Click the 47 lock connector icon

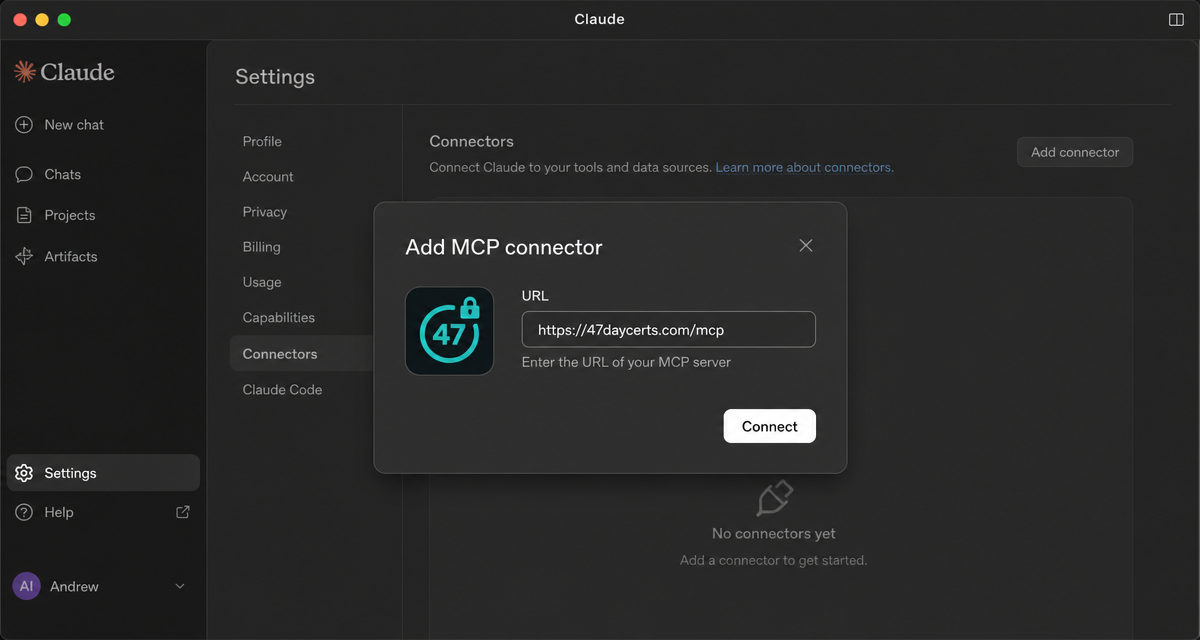coord(449,331)
